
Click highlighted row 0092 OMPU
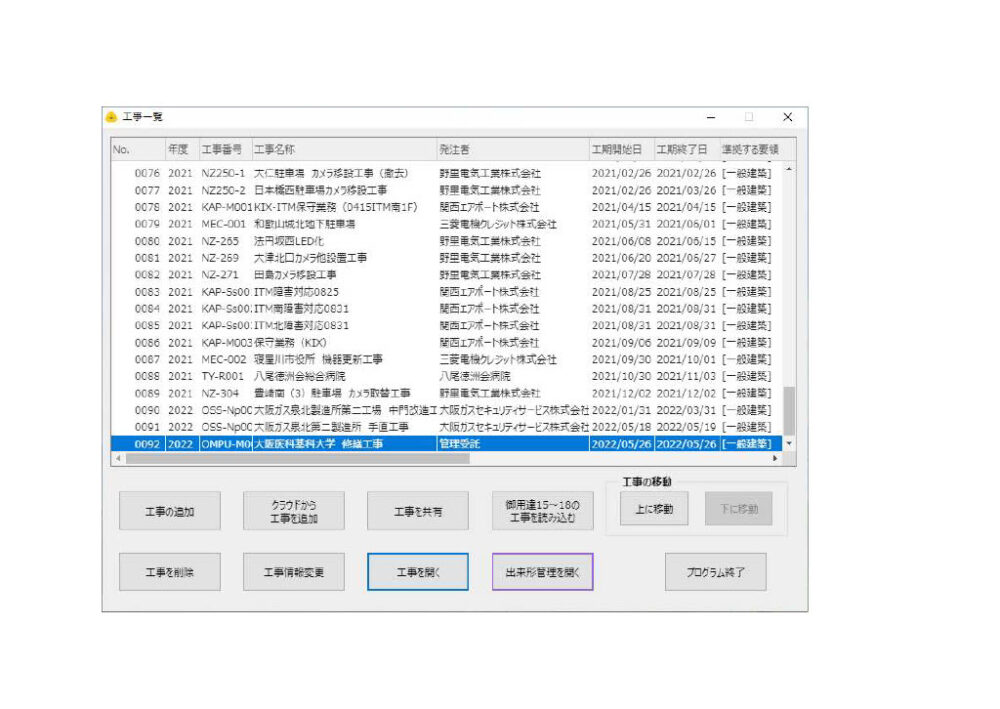[446, 444]
